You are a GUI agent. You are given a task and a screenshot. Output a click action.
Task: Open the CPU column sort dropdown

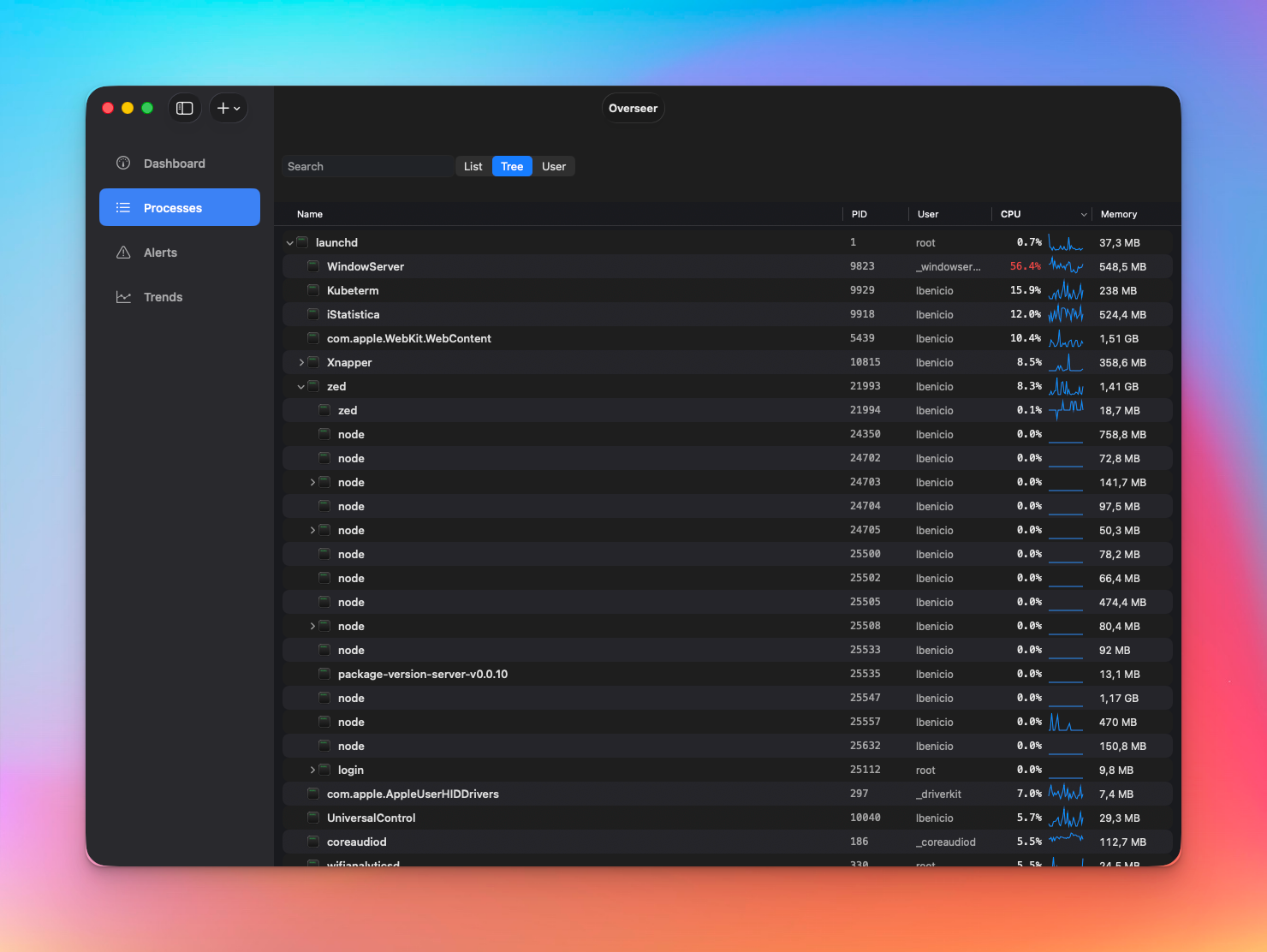click(x=1084, y=214)
